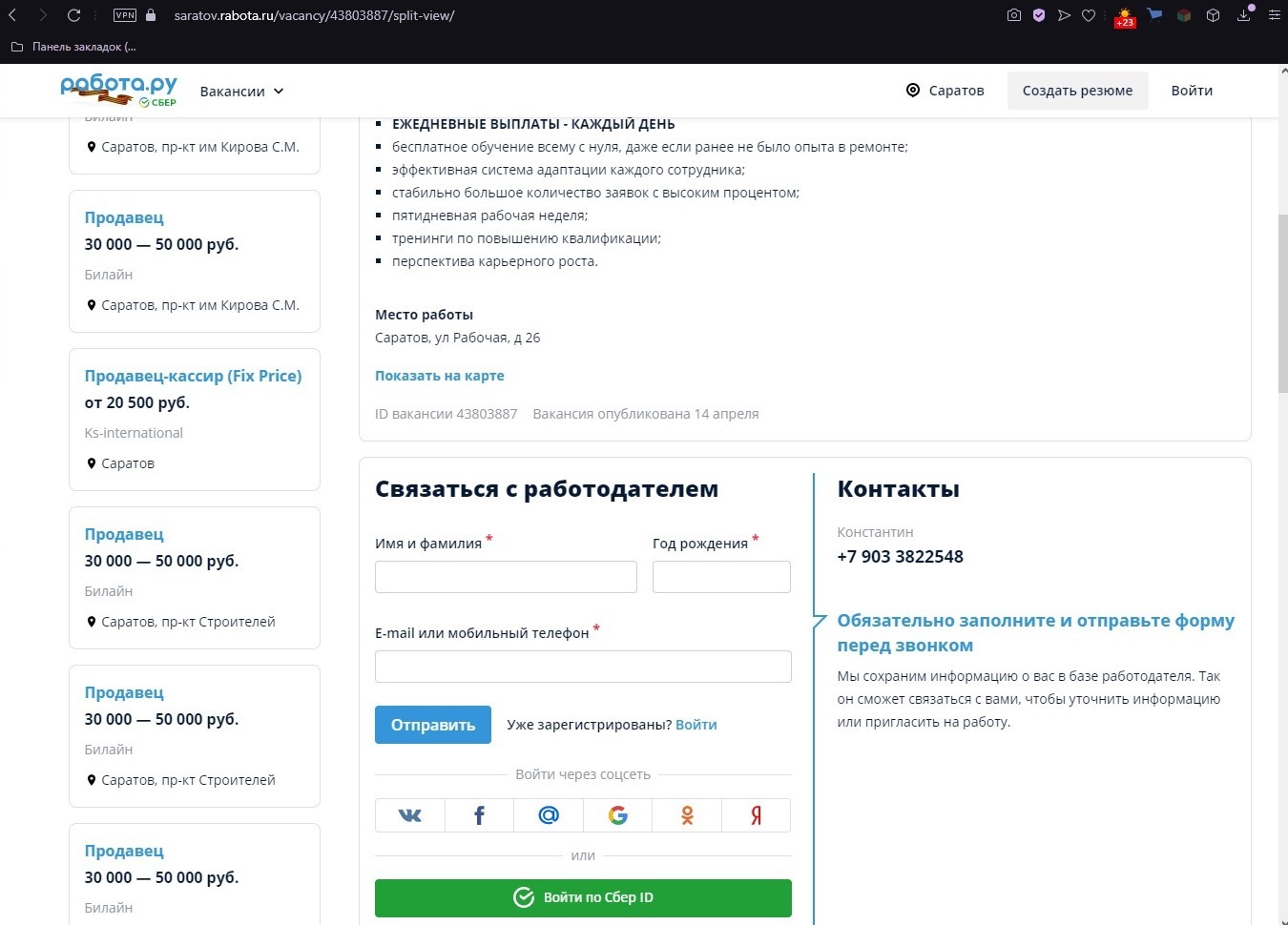Sign in via Odnoklassniki icon
This screenshot has height=925, width=1288.
(687, 815)
